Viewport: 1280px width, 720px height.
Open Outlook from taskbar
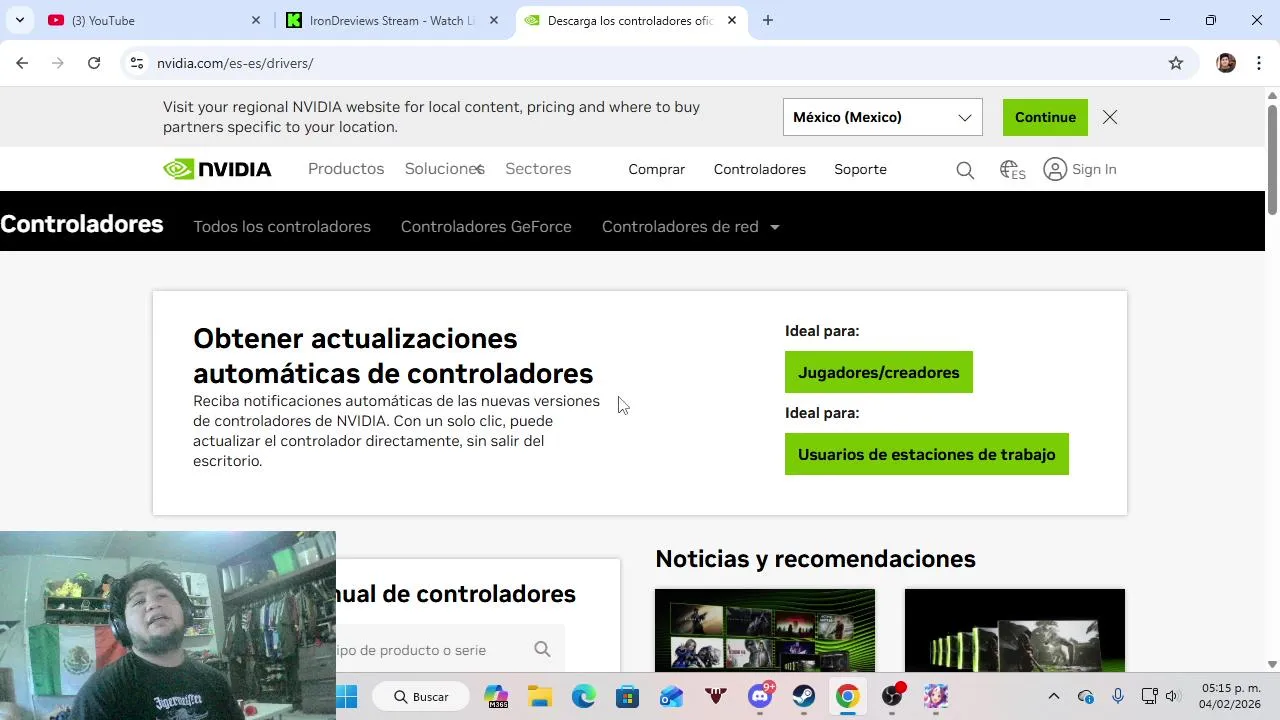point(672,696)
